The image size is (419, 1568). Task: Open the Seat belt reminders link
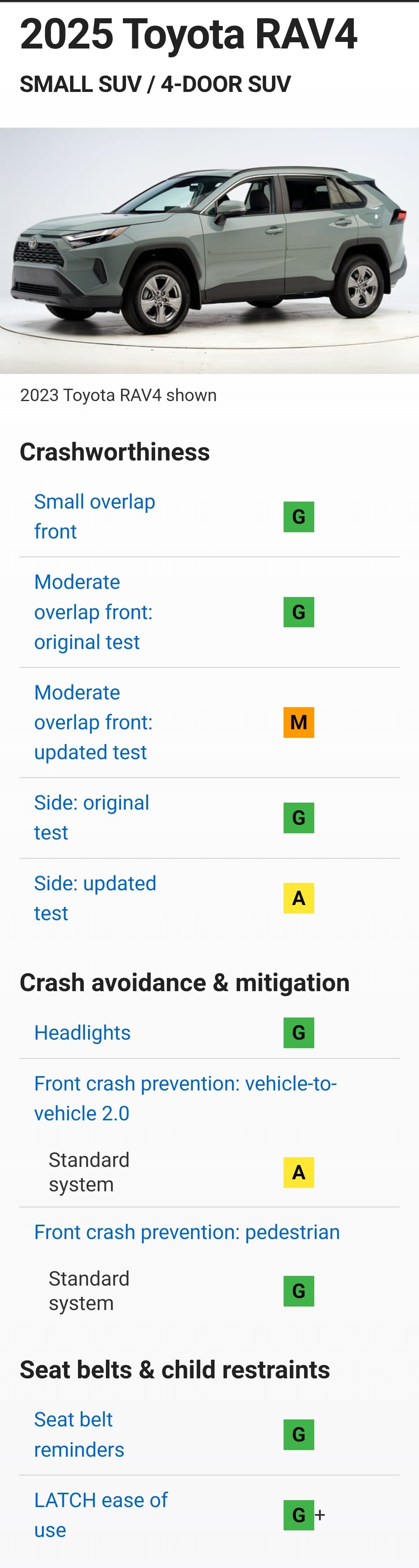point(79,1435)
